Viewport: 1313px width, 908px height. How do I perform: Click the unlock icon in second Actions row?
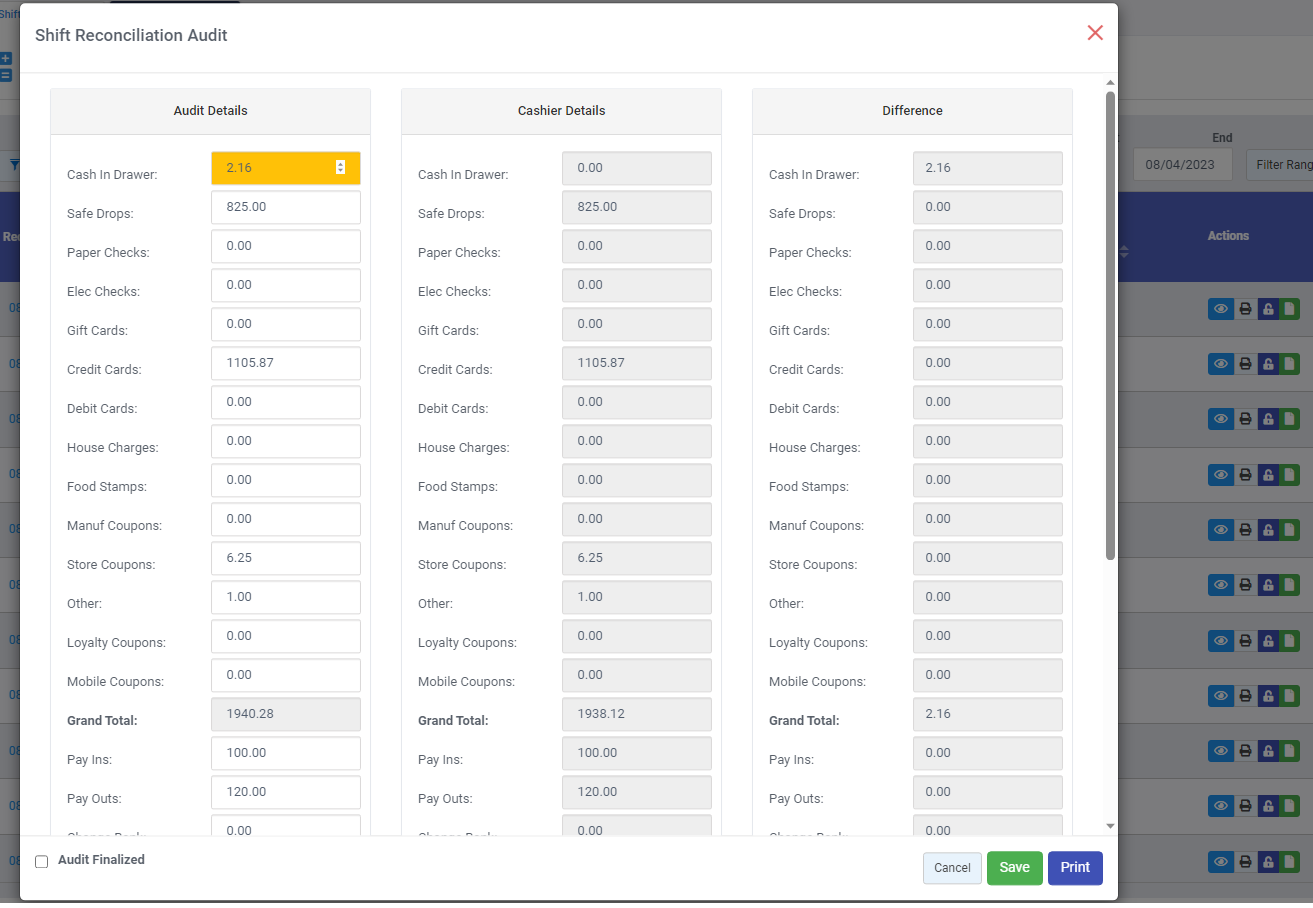(1268, 364)
